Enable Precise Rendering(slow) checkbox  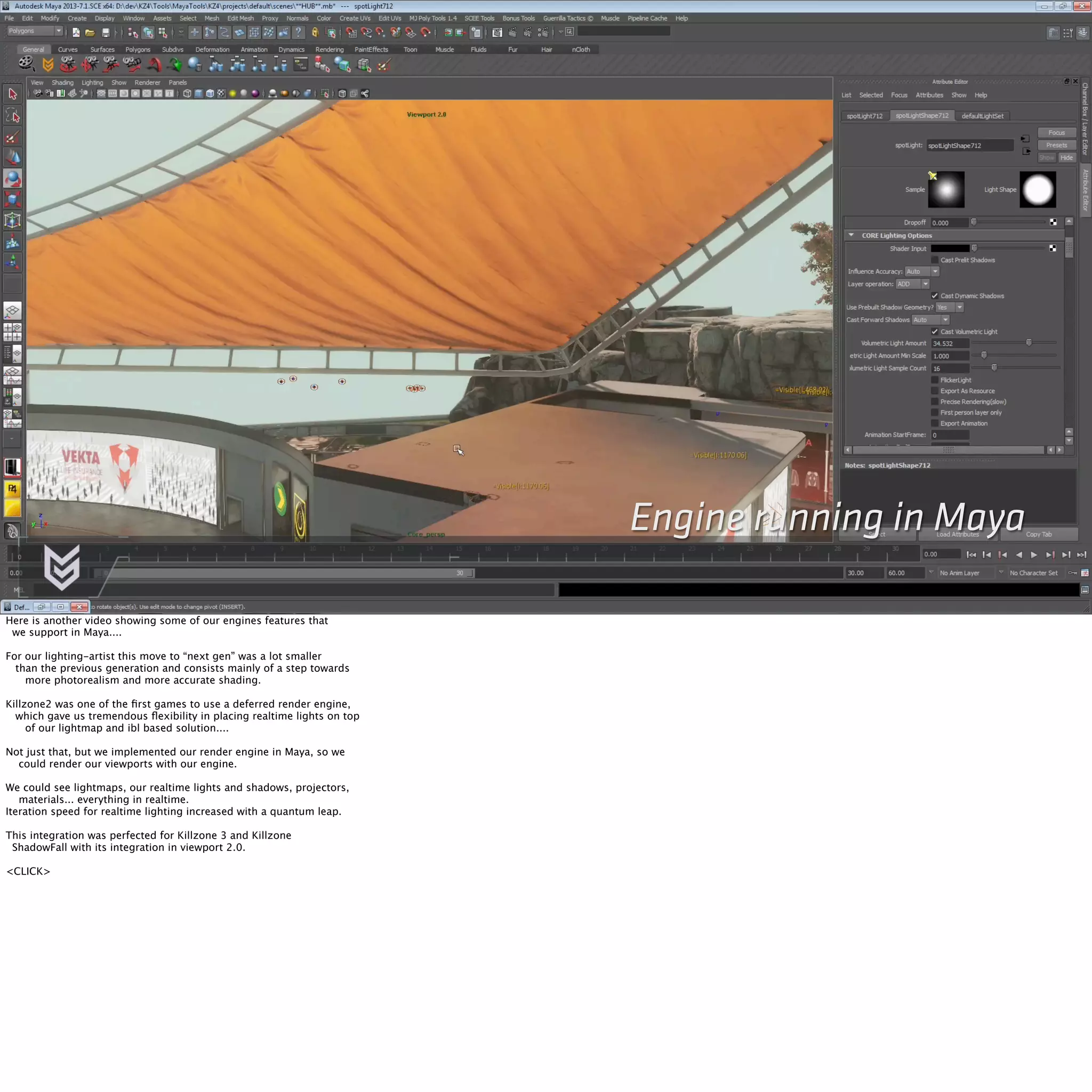point(934,402)
